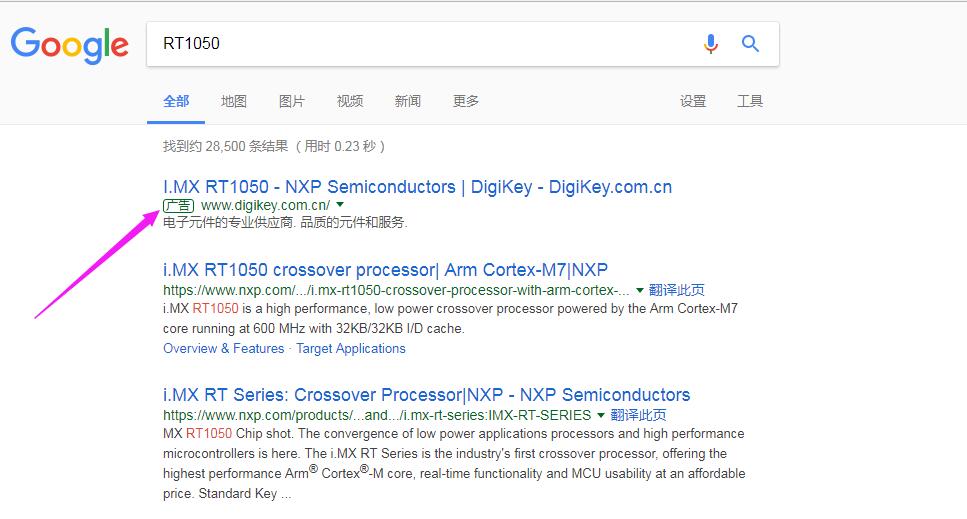The width and height of the screenshot is (967, 519).
Task: Click the 找到约 28,500 条结果 stats text
Action: click(x=274, y=146)
